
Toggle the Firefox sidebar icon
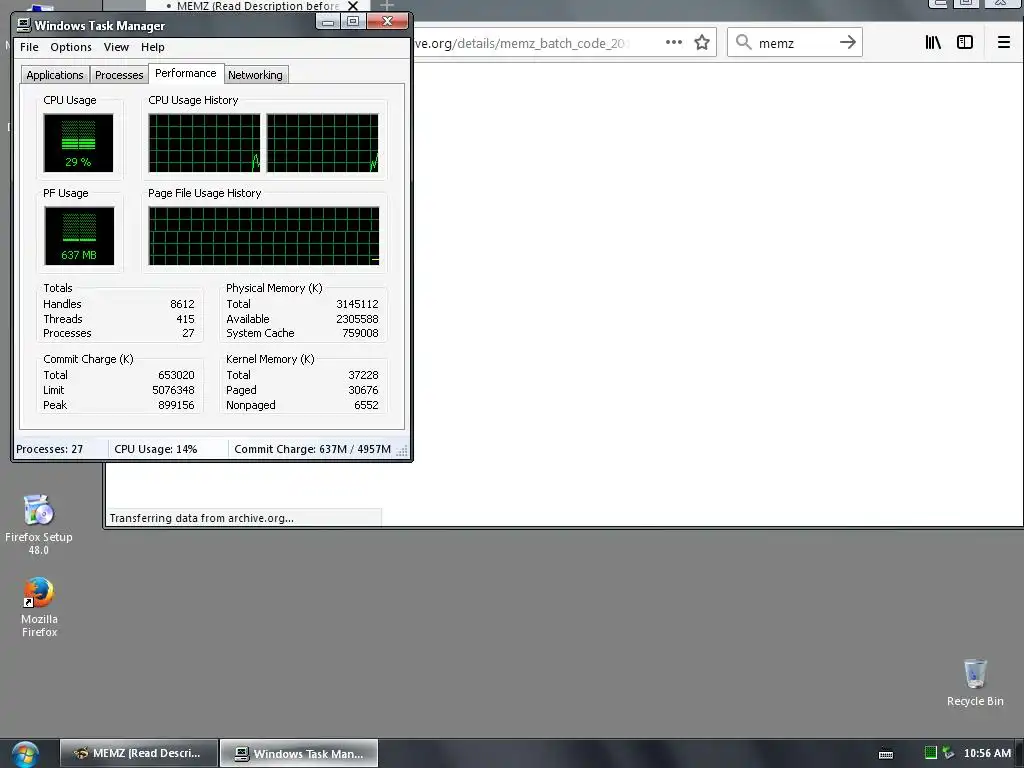(965, 42)
